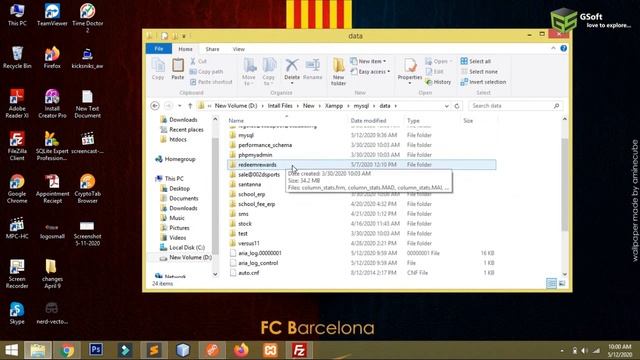Open FileZilla from the taskbar
This screenshot has width=640, height=360.
[299, 350]
